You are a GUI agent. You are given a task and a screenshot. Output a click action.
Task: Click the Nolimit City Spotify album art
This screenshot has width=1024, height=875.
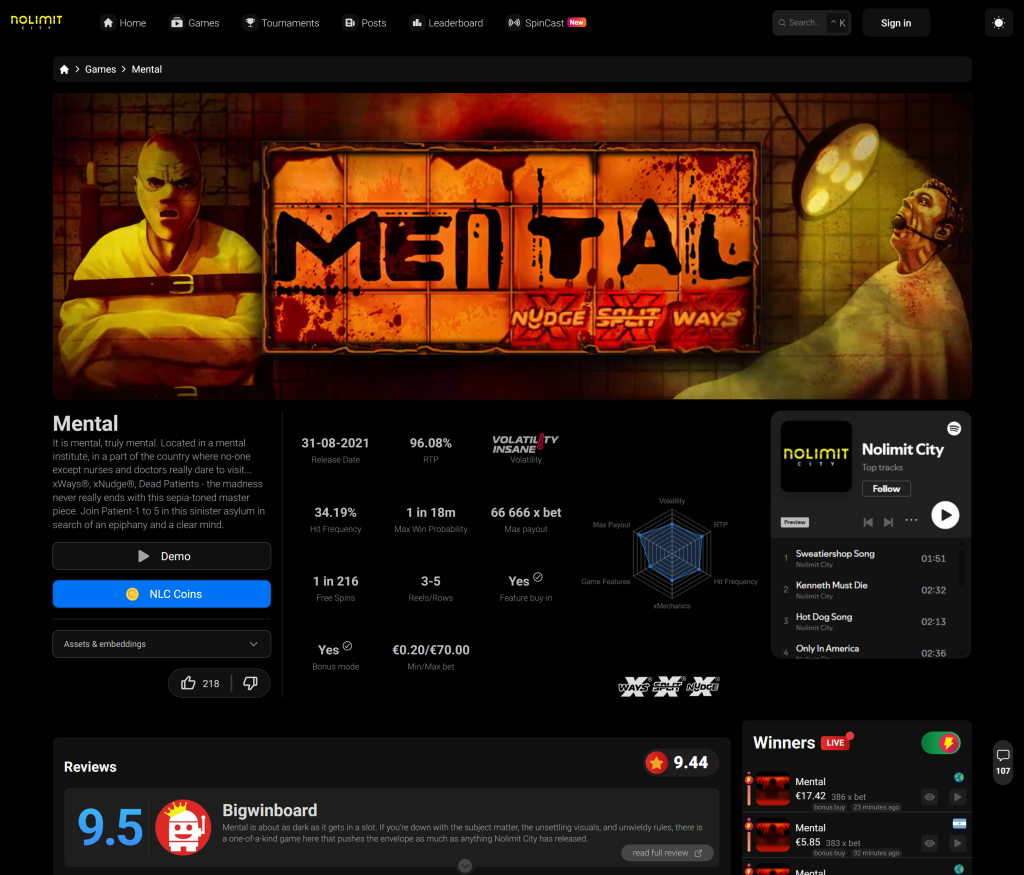816,456
